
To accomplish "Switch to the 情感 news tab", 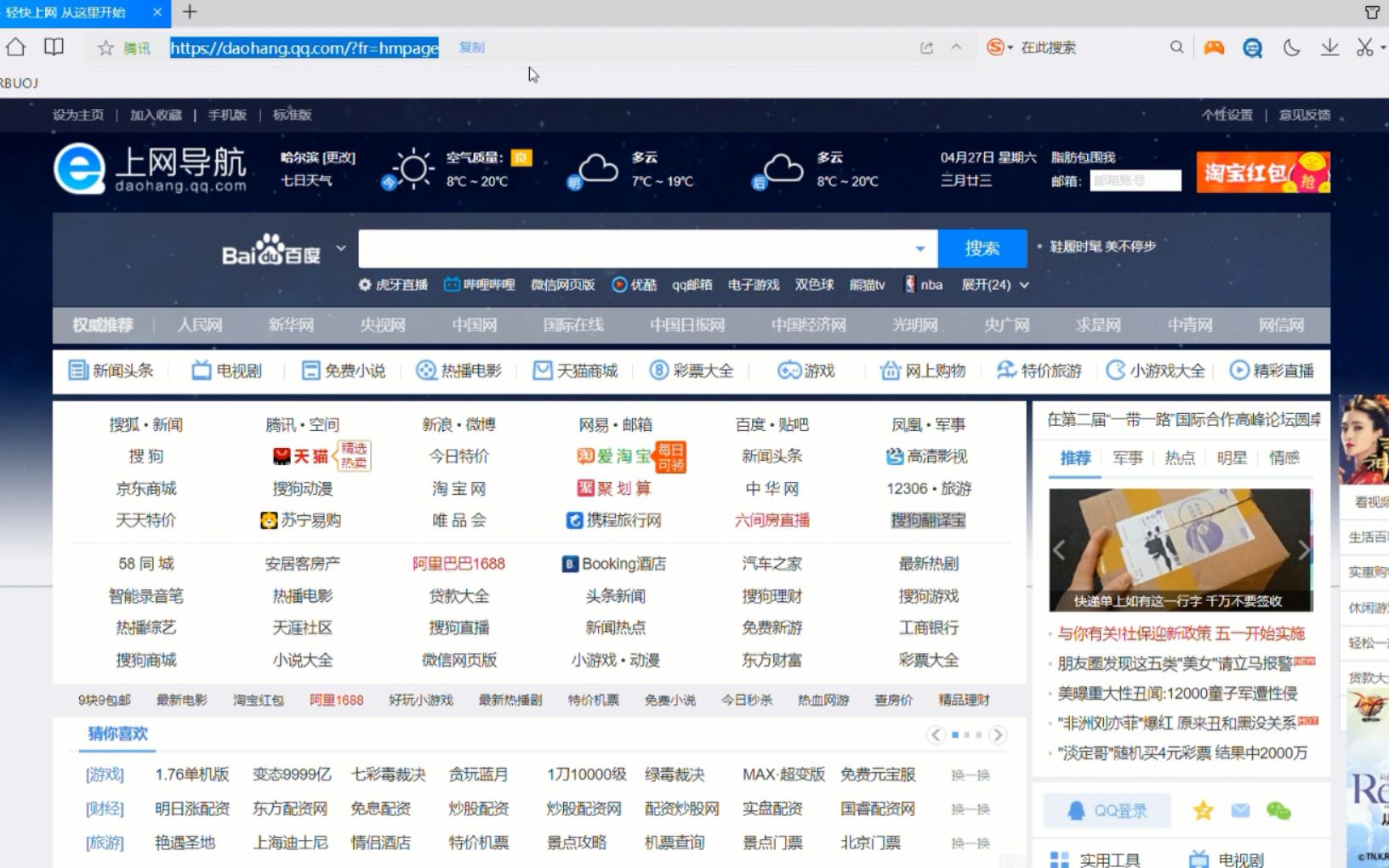I will 1284,458.
